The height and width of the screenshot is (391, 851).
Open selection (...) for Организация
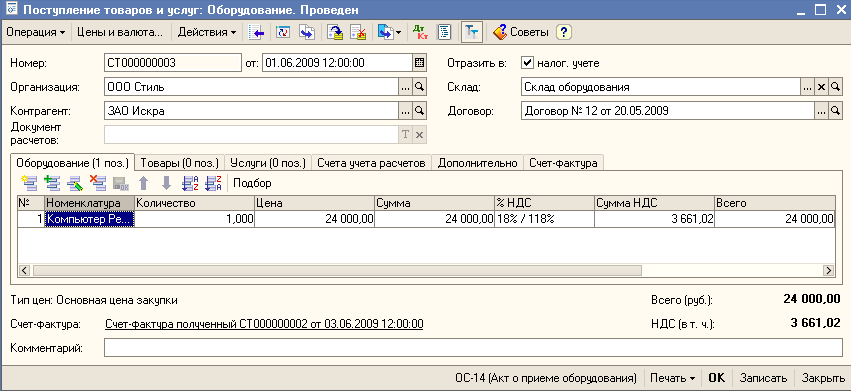(405, 87)
